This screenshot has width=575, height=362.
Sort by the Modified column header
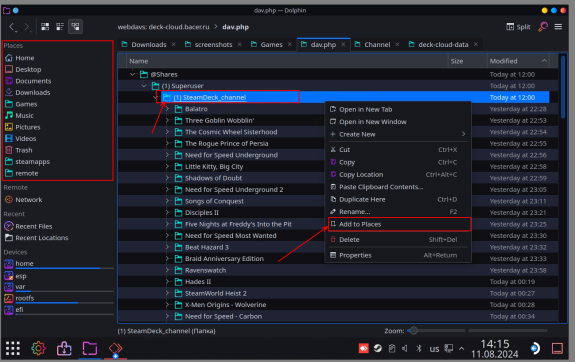point(518,61)
